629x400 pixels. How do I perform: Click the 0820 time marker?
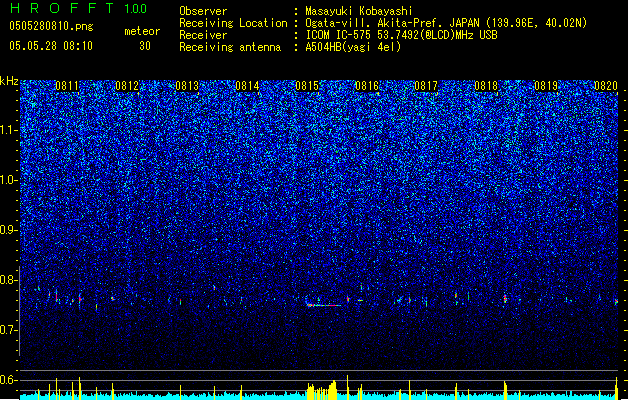(x=606, y=86)
